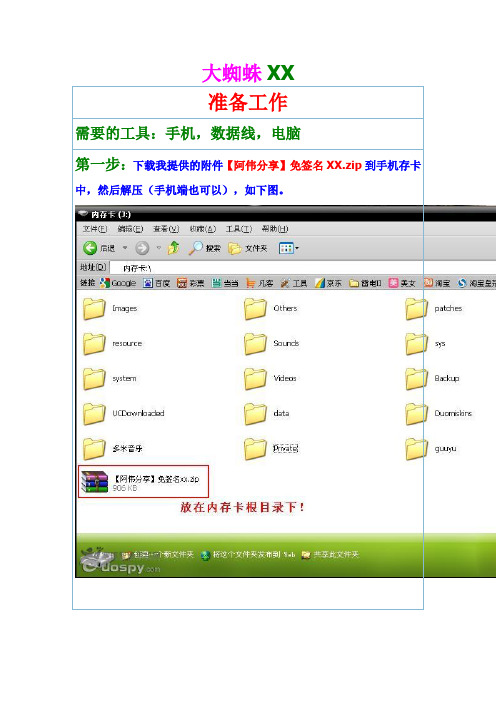Open the 文件(F) menu
496x702 pixels.
click(95, 229)
